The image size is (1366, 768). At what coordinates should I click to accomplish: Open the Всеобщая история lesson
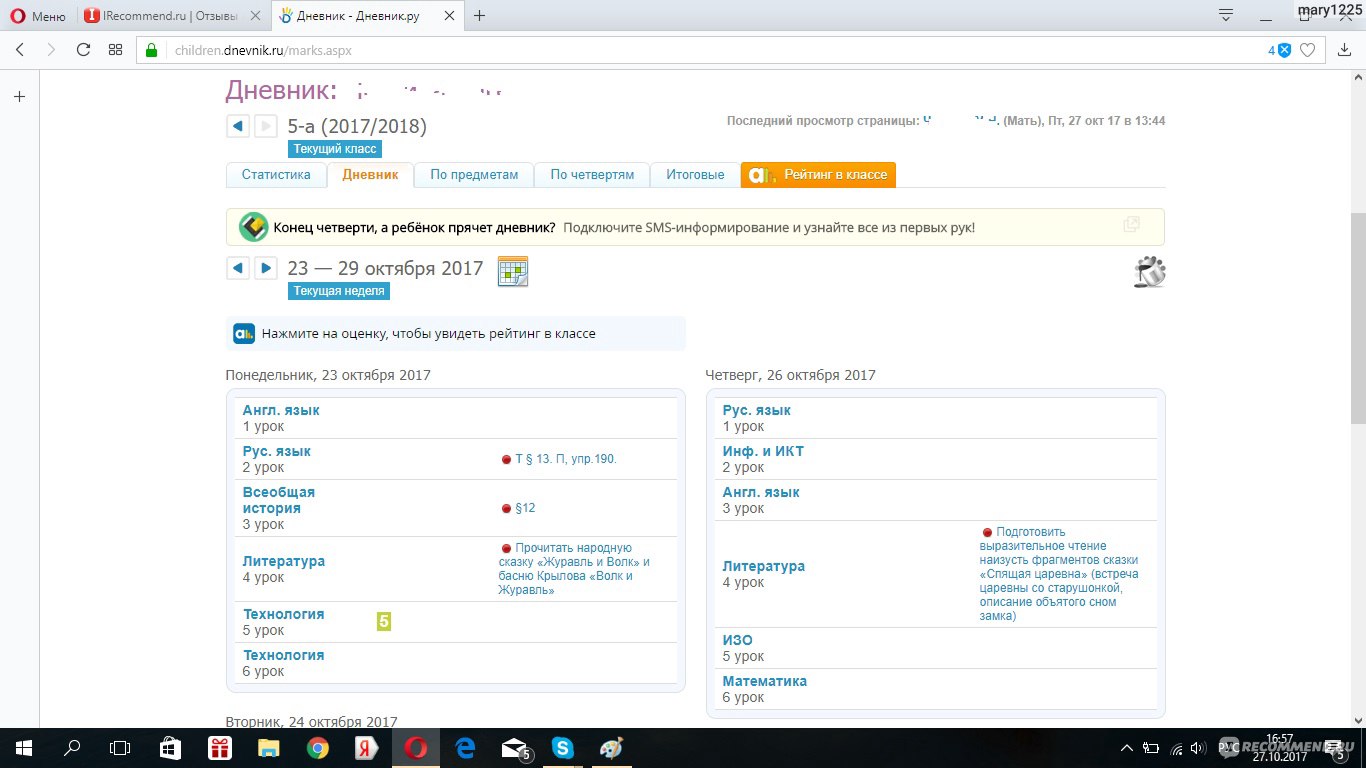point(279,500)
